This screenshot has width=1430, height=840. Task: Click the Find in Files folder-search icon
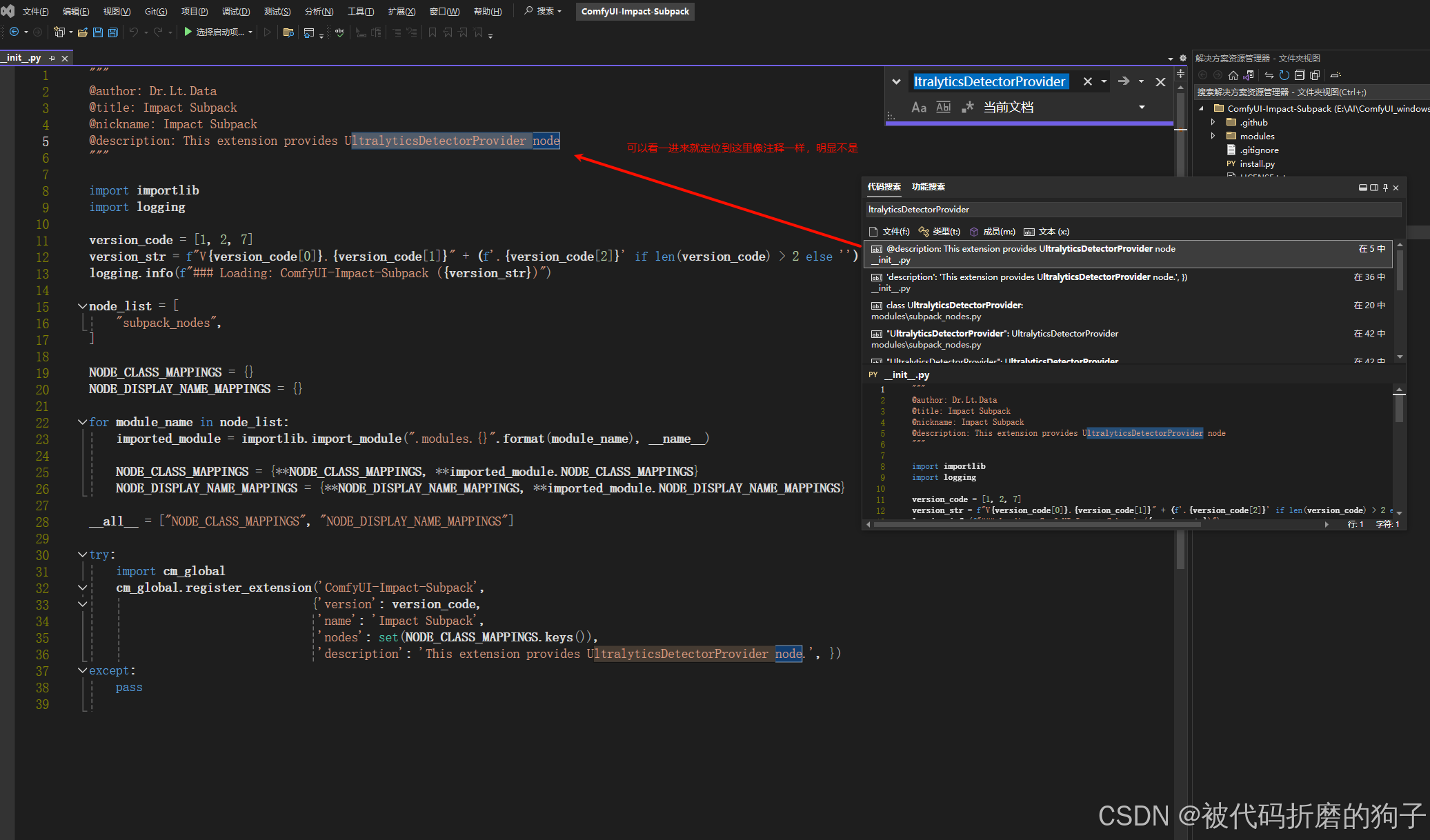(x=288, y=32)
